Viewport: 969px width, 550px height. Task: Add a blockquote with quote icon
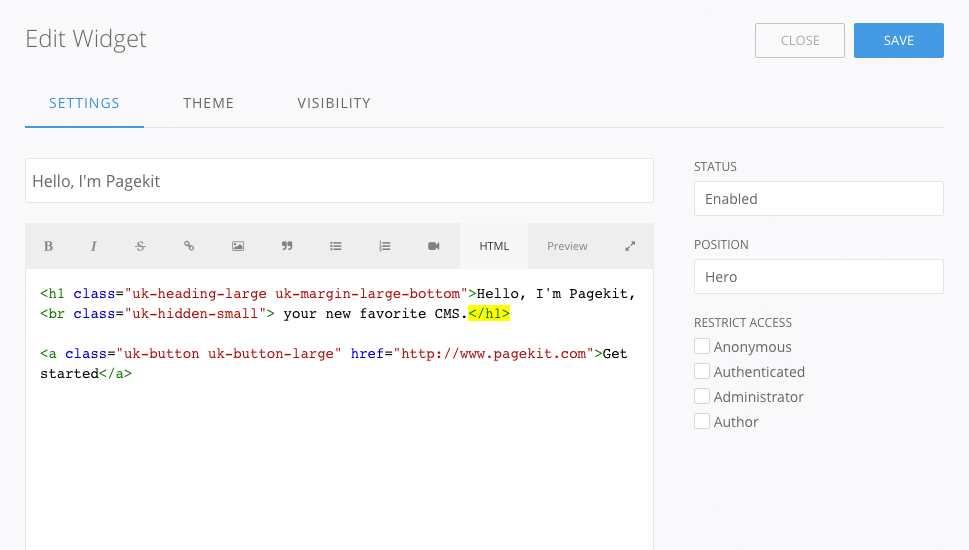(x=287, y=246)
